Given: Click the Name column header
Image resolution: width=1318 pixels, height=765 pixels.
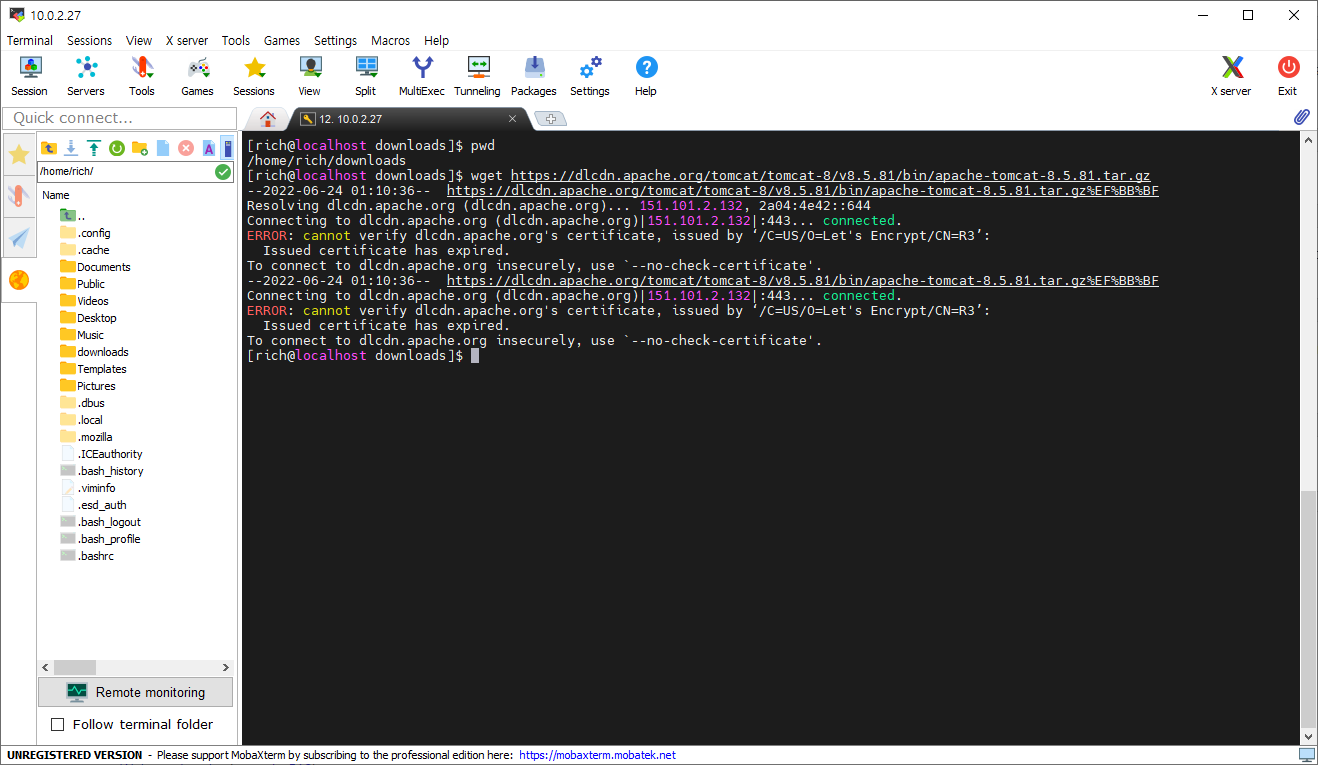Looking at the screenshot, I should (x=56, y=195).
